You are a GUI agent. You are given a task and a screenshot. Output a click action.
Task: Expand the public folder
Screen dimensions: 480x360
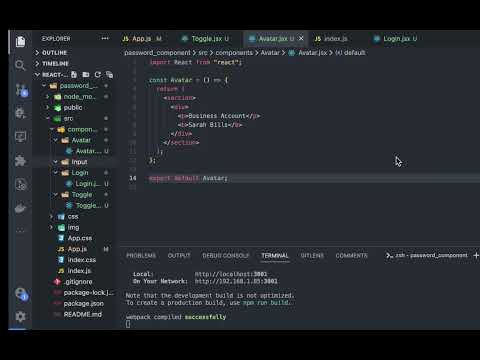(75, 108)
